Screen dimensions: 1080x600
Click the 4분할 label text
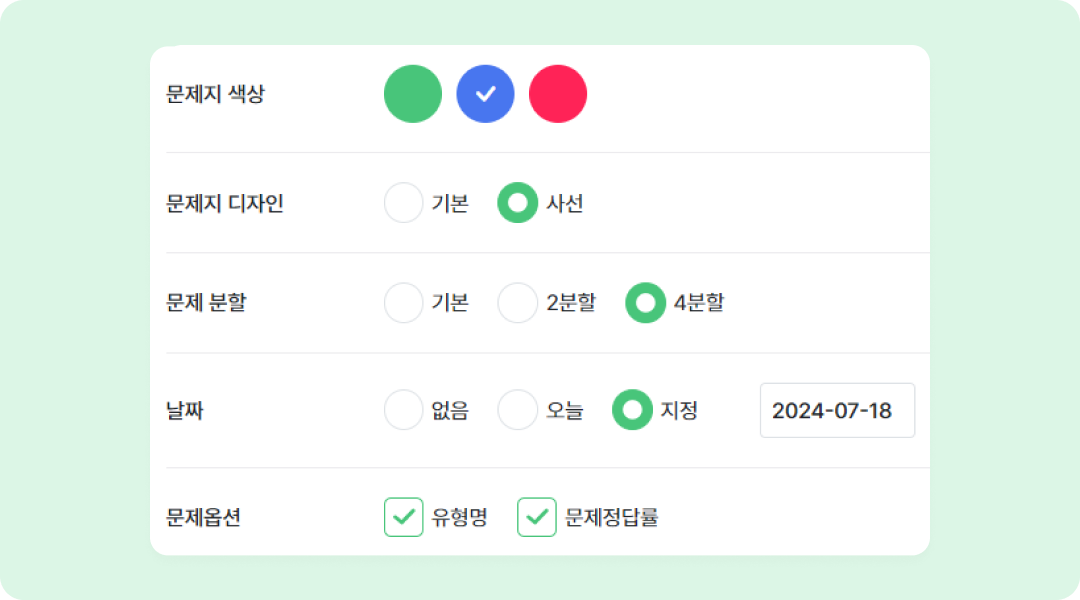[699, 303]
